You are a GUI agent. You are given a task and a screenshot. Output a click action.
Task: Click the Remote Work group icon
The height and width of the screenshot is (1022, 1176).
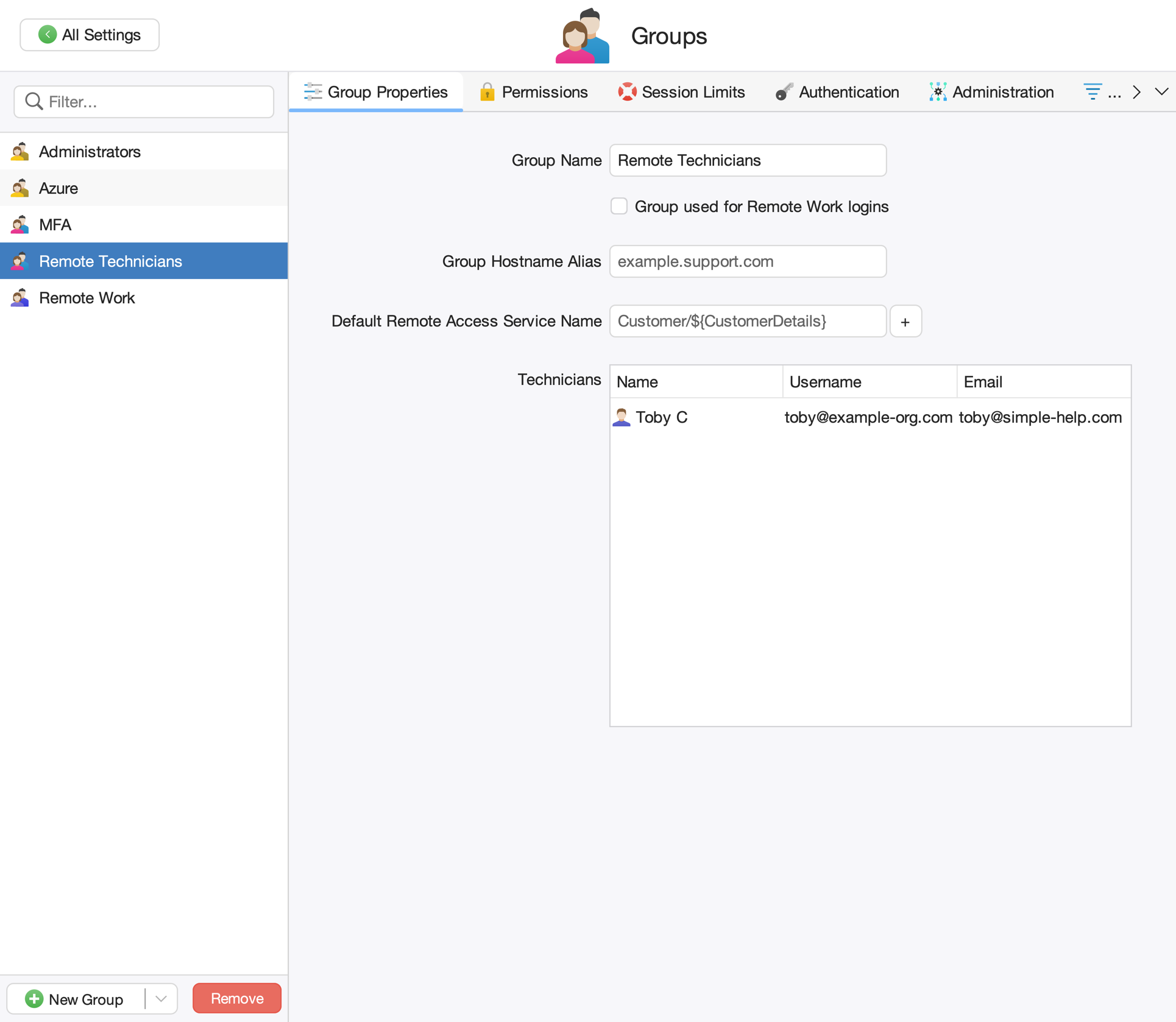[x=20, y=298]
